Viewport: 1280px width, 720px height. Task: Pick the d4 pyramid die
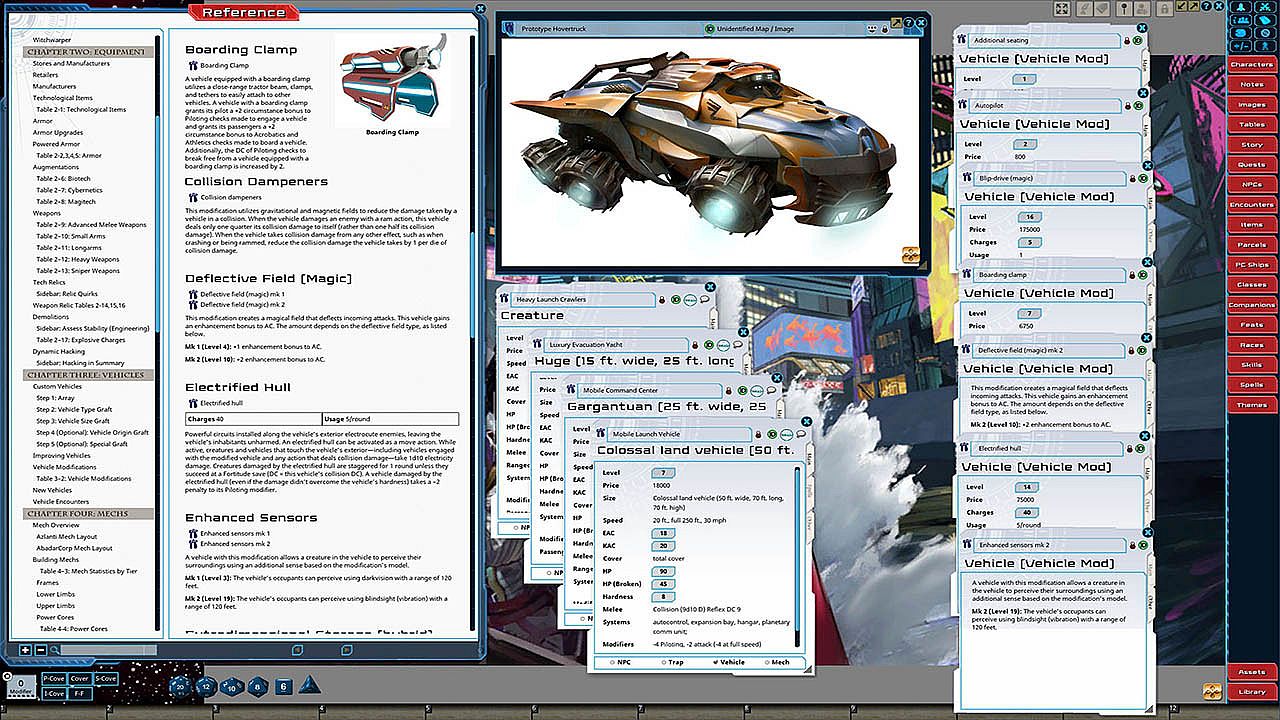pyautogui.click(x=309, y=686)
